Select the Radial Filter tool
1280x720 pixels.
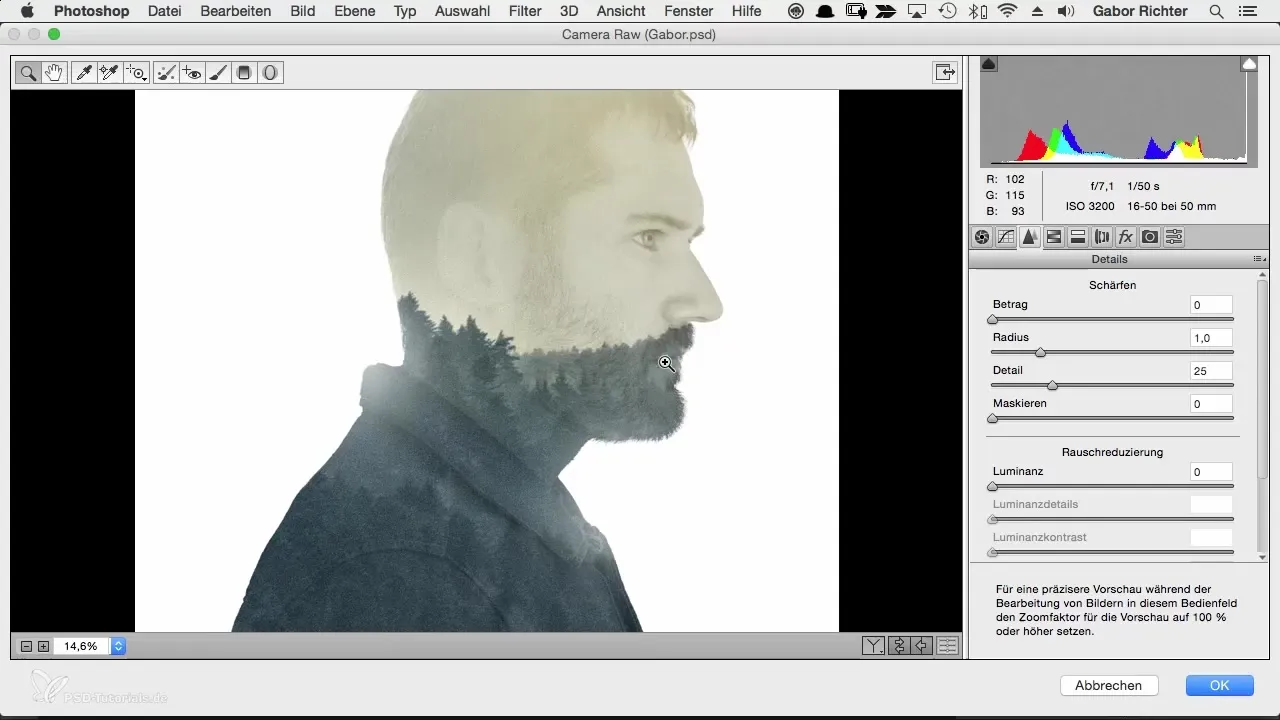[x=270, y=72]
